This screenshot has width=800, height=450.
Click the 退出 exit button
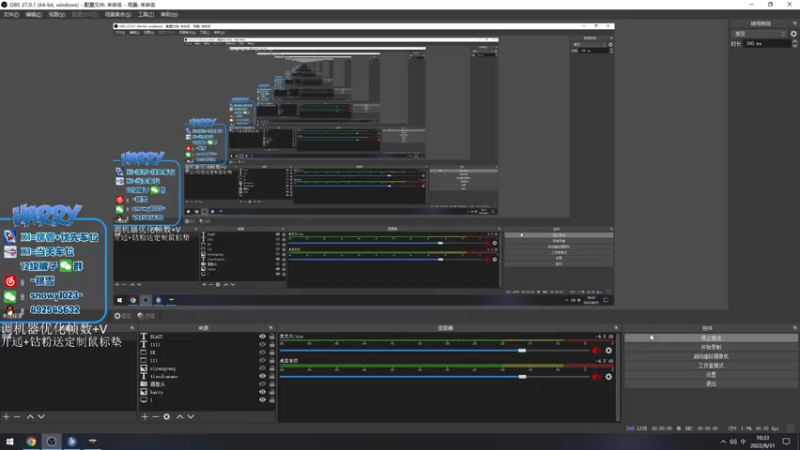711,384
